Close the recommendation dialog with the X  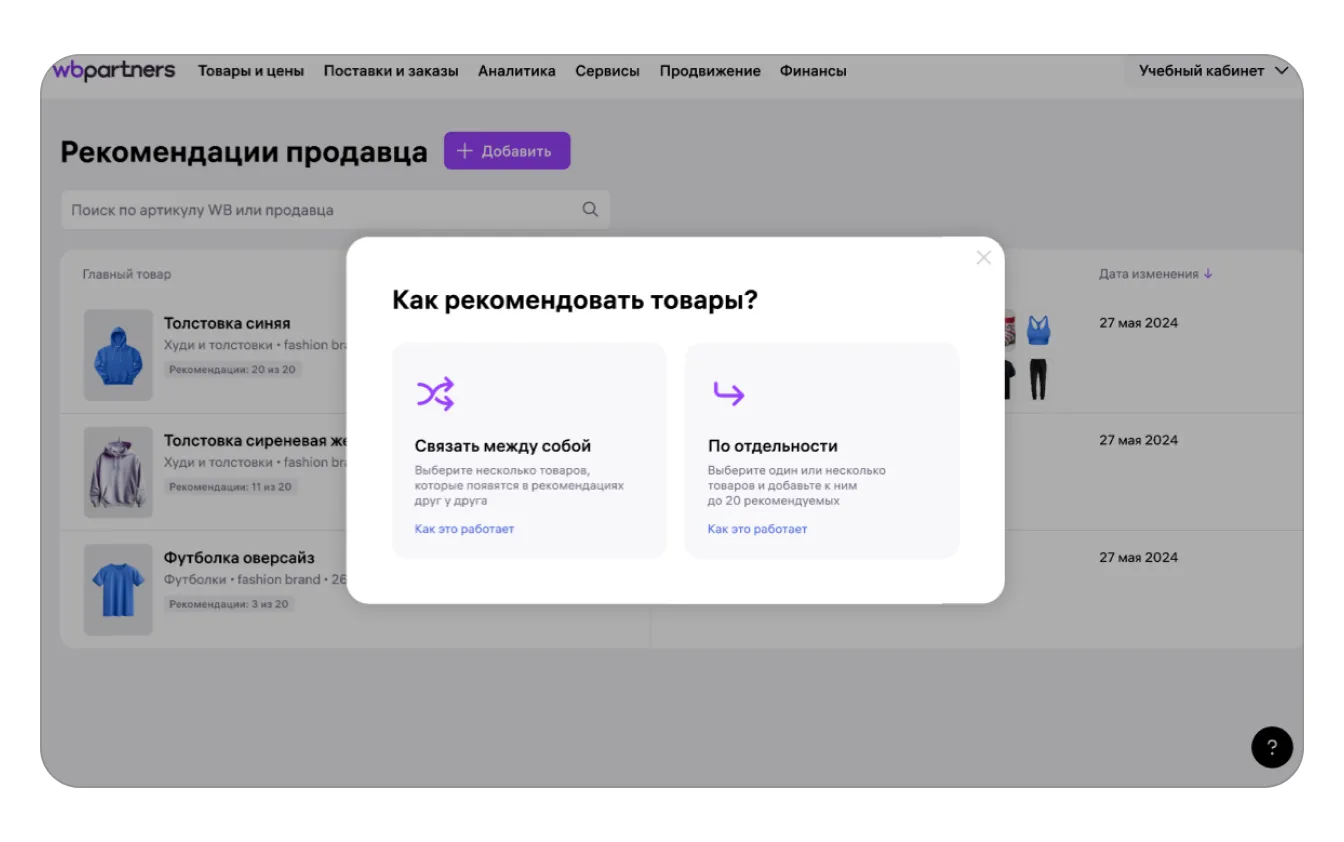click(983, 258)
